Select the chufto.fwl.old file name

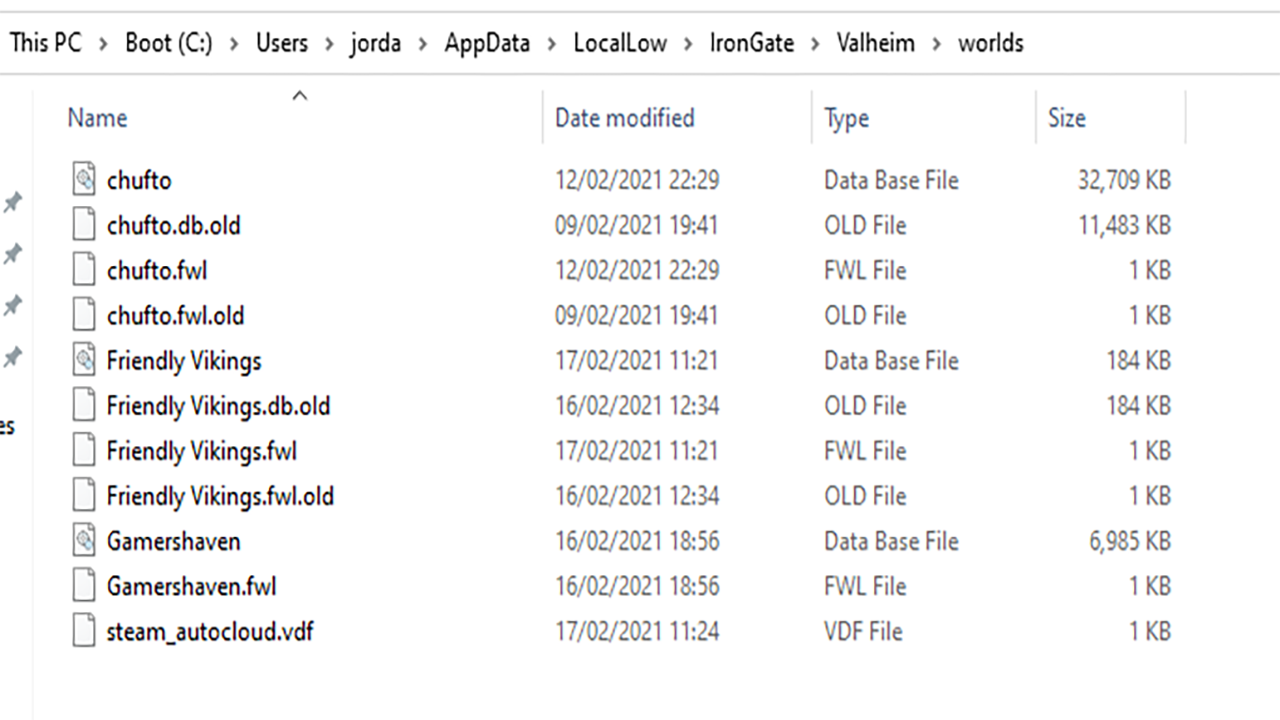tap(175, 316)
